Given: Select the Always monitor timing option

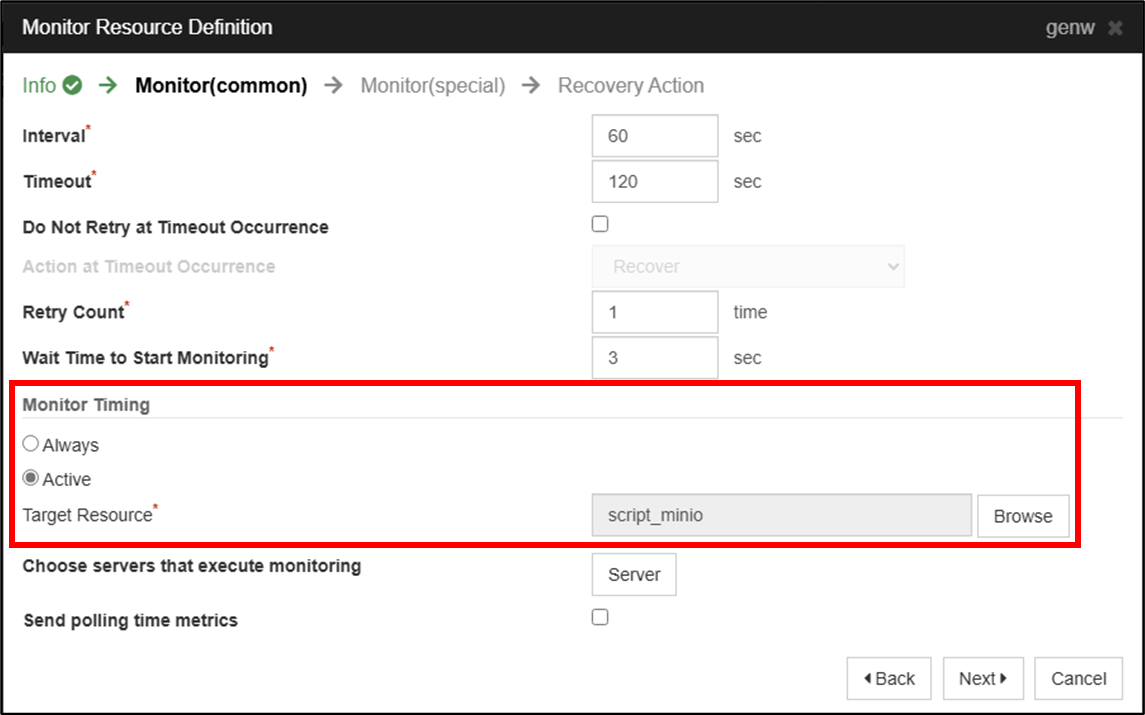Looking at the screenshot, I should tap(30, 443).
